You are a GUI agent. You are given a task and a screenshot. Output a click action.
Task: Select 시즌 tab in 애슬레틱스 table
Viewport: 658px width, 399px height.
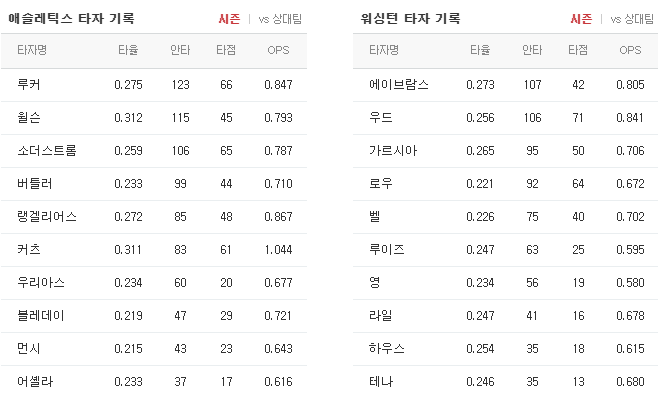point(229,19)
